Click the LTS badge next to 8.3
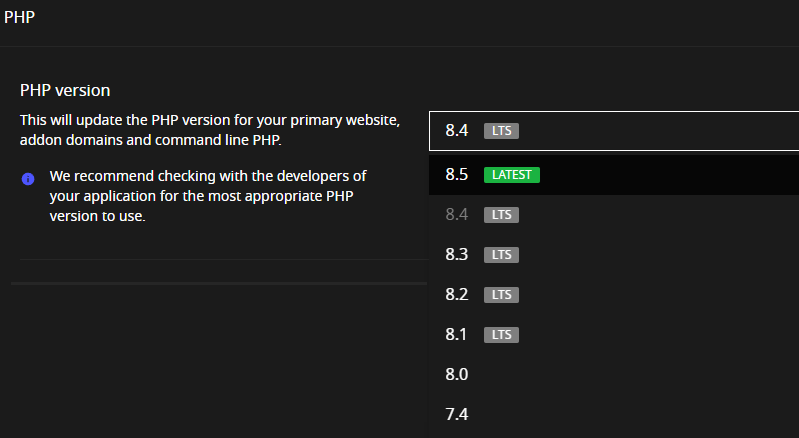The width and height of the screenshot is (799, 438). [502, 255]
